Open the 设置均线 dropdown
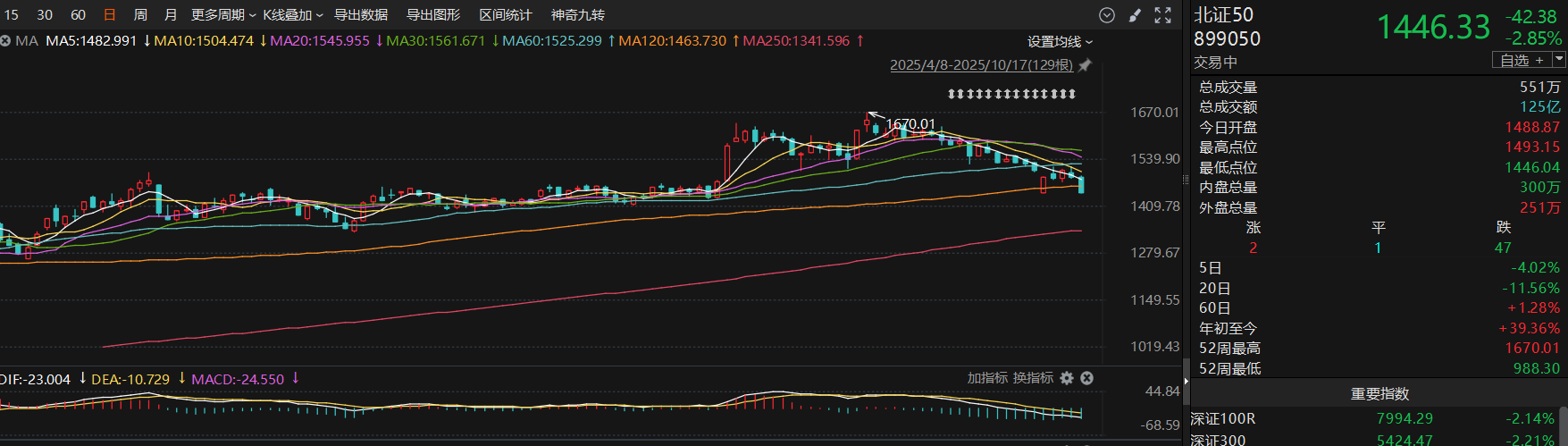1568x446 pixels. click(x=1061, y=42)
